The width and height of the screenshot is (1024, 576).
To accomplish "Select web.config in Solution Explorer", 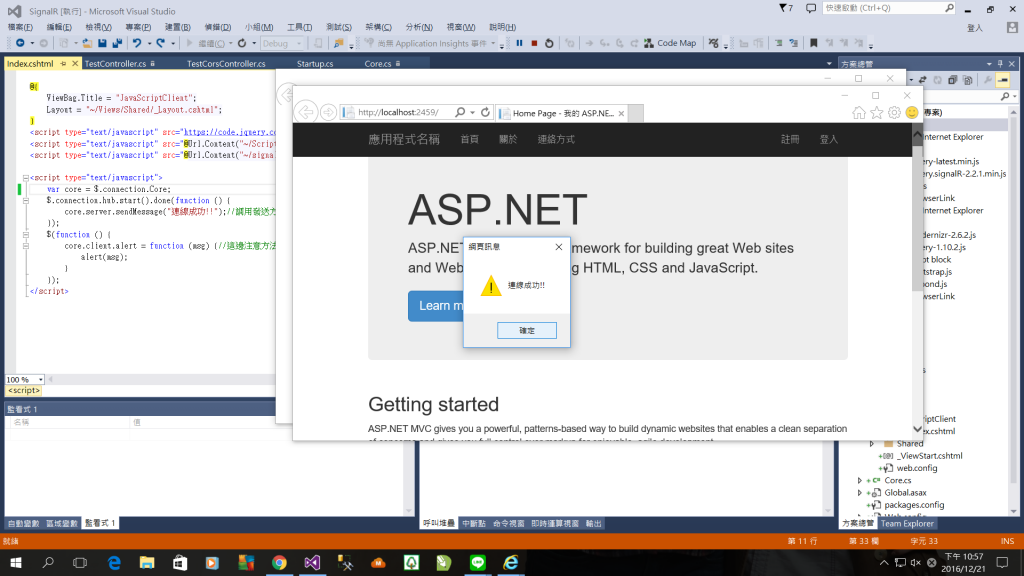I will click(x=916, y=468).
